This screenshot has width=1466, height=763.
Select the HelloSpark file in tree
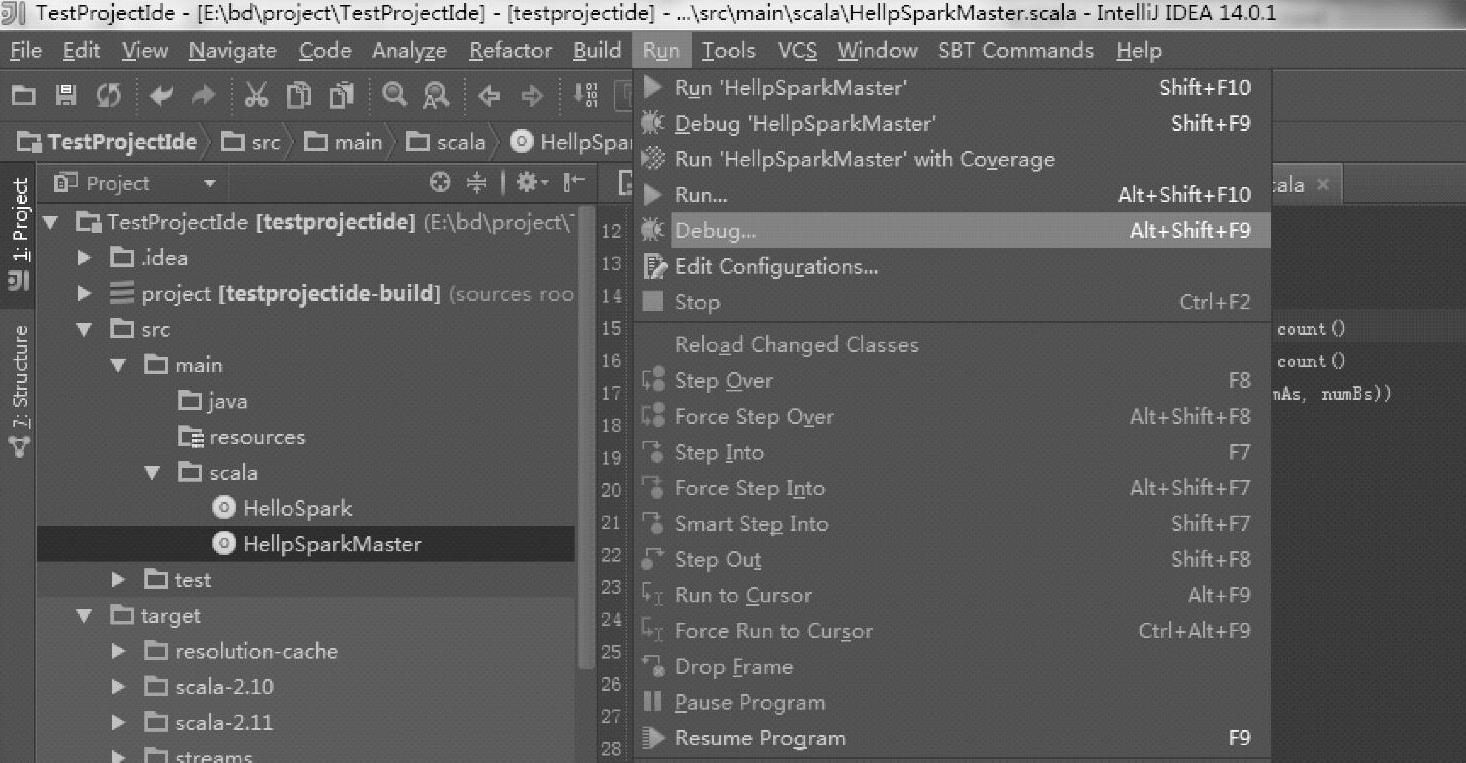point(283,509)
